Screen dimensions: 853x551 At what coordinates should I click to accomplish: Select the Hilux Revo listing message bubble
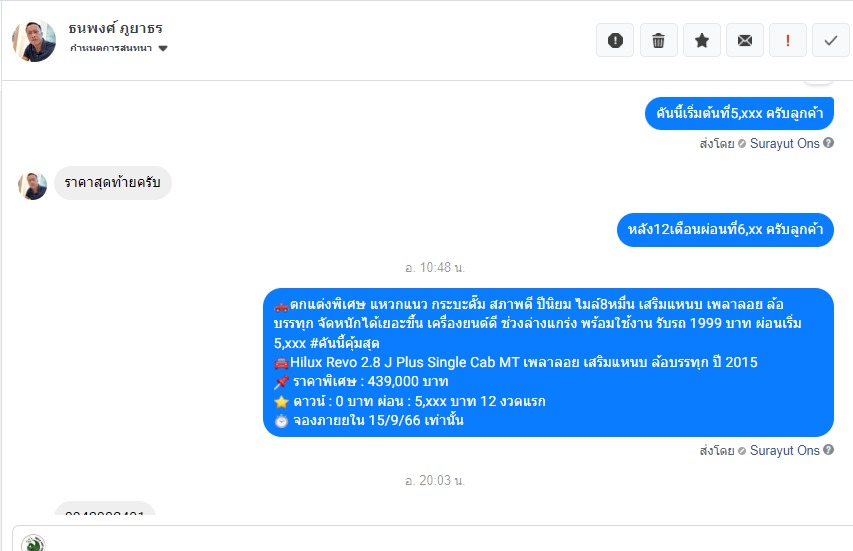548,362
